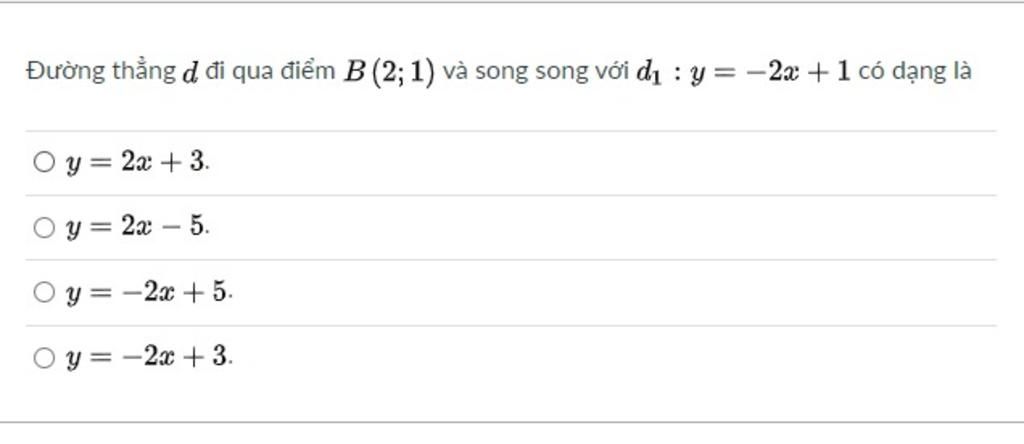The width and height of the screenshot is (1024, 444).
Task: Click the equation y = −2x + 1 in the question
Action: [x=770, y=72]
